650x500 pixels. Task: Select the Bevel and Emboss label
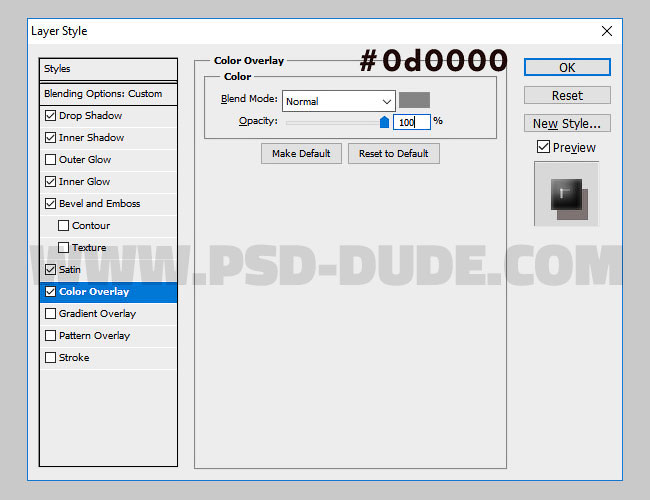[x=99, y=204]
